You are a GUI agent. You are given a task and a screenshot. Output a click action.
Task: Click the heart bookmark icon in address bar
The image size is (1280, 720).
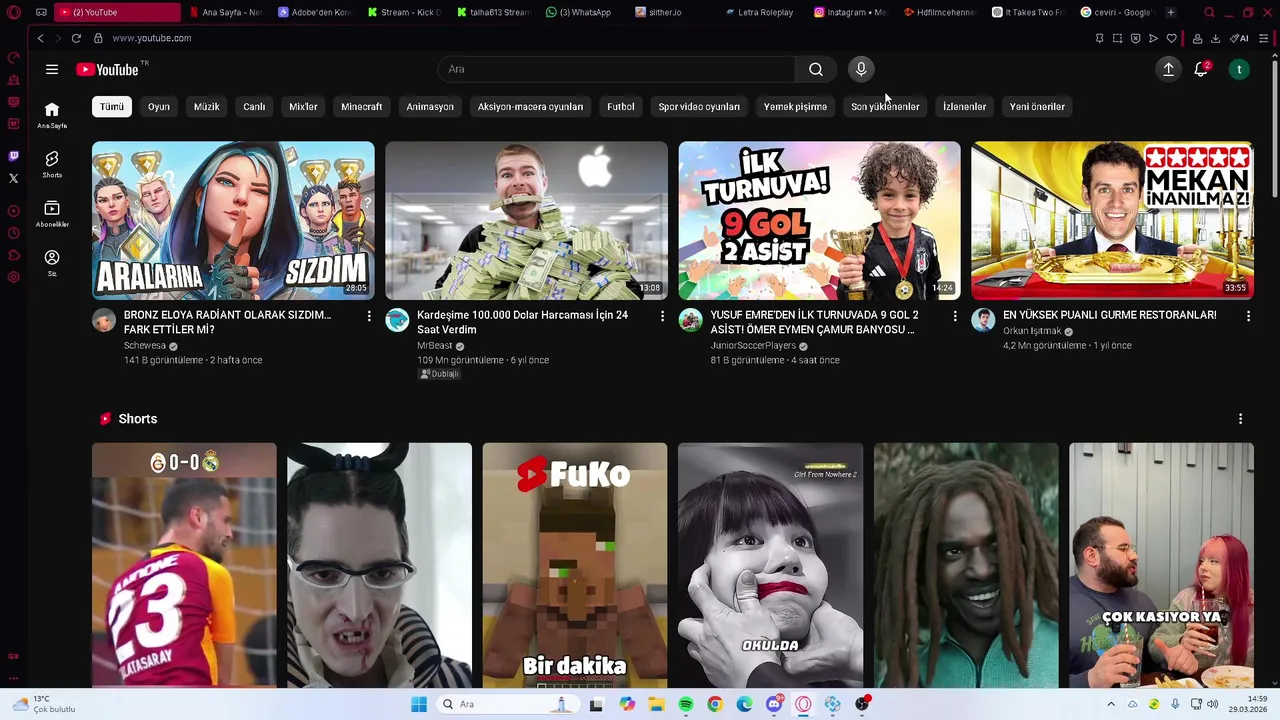click(x=1171, y=38)
